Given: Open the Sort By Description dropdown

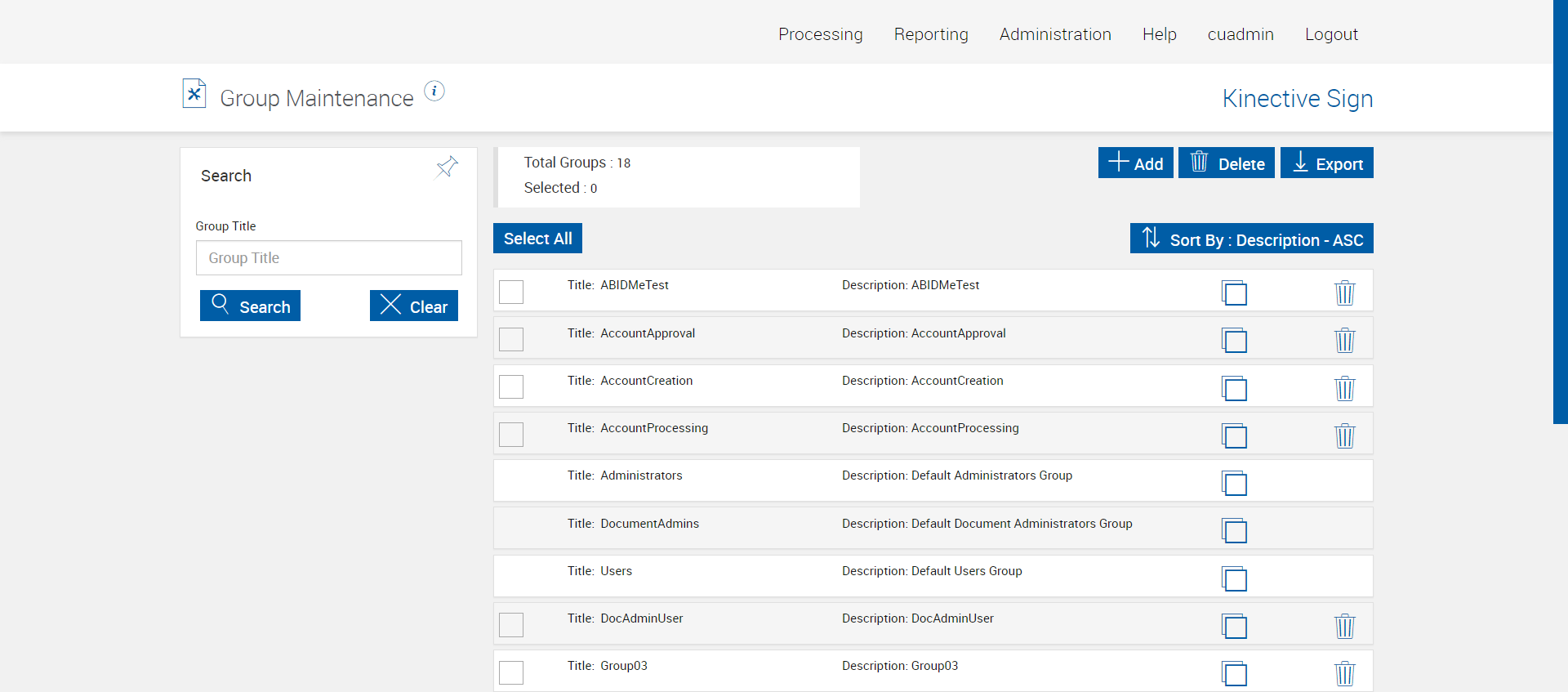Looking at the screenshot, I should [1251, 239].
